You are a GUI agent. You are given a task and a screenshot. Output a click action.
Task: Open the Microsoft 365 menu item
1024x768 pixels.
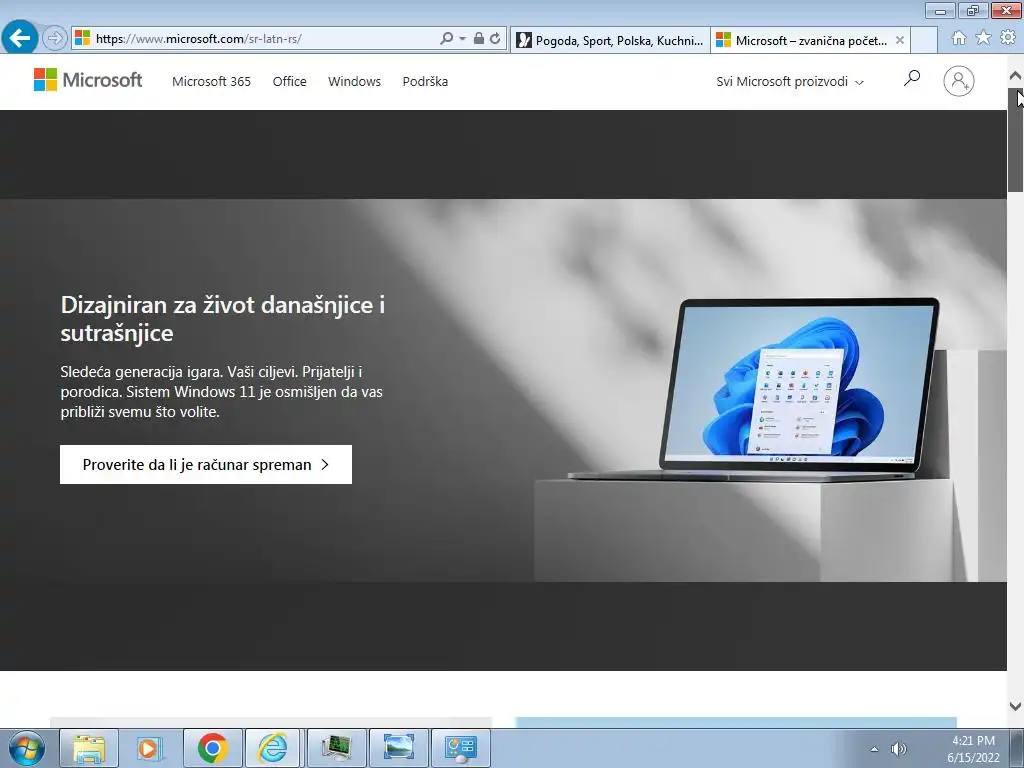tap(211, 82)
